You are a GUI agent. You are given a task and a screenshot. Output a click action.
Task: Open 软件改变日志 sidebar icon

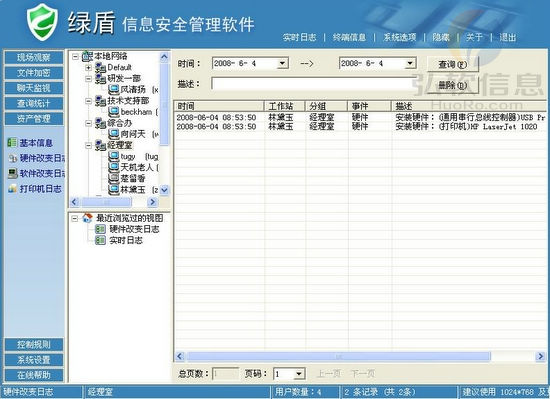click(13, 173)
